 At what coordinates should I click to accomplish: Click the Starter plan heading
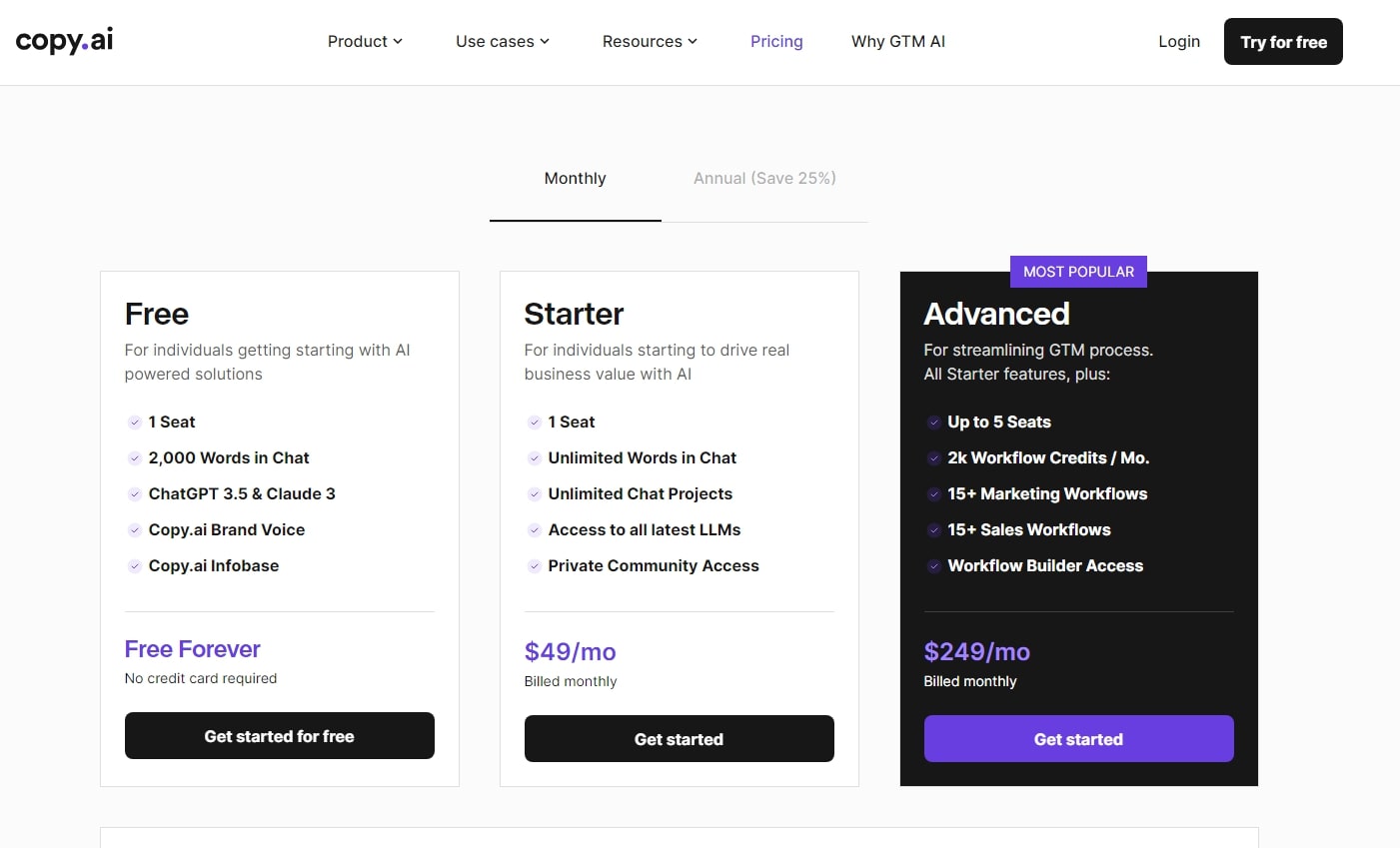575,314
